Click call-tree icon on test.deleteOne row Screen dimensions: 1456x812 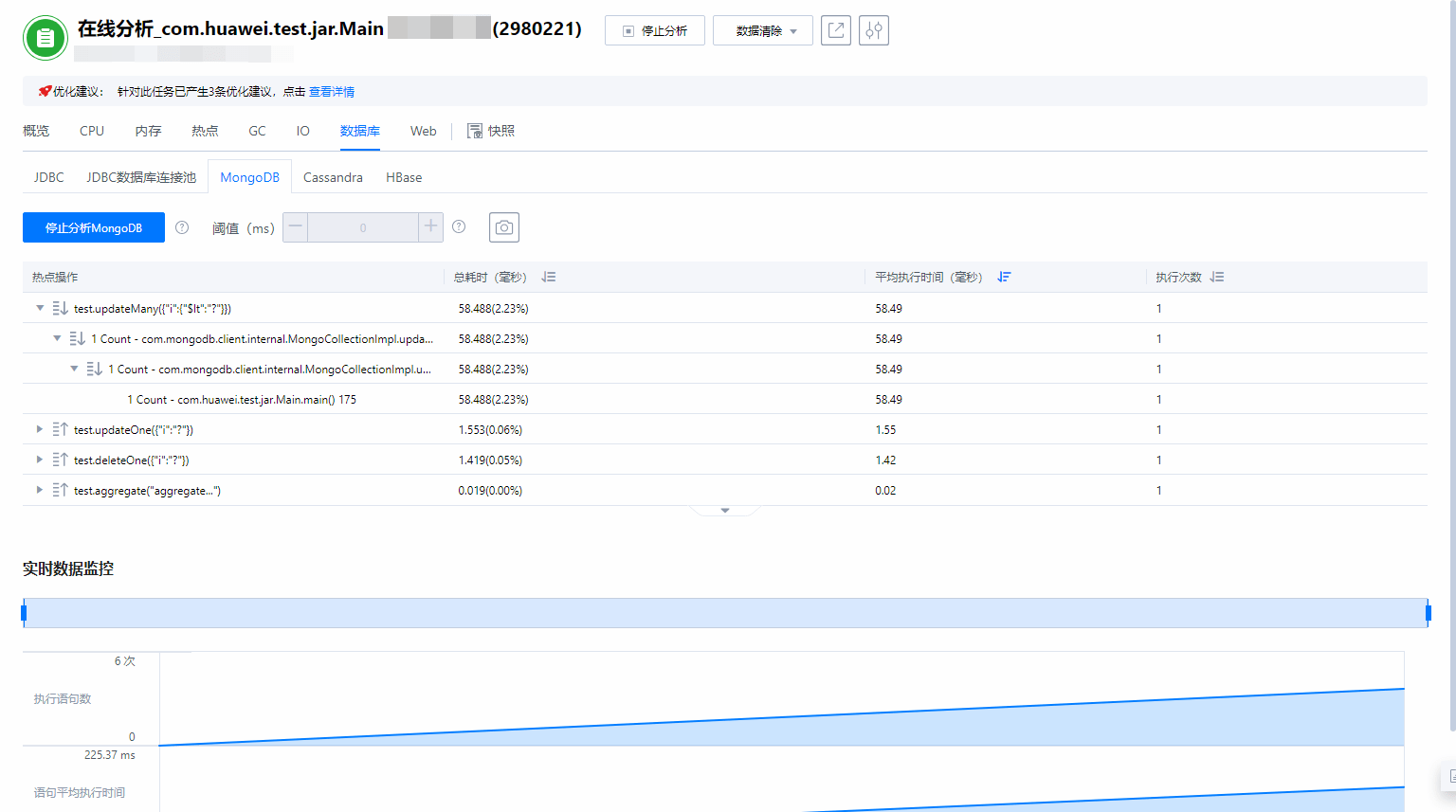[60, 460]
